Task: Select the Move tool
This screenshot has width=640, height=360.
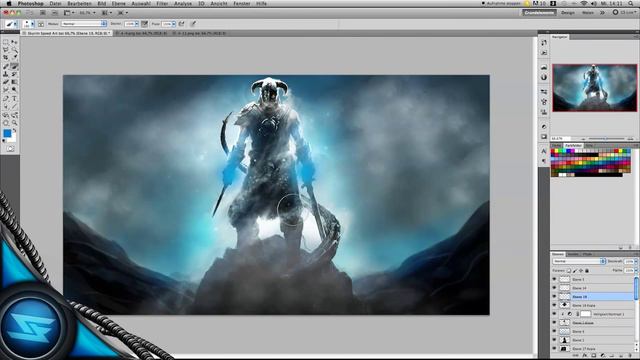Action: pyautogui.click(x=14, y=42)
